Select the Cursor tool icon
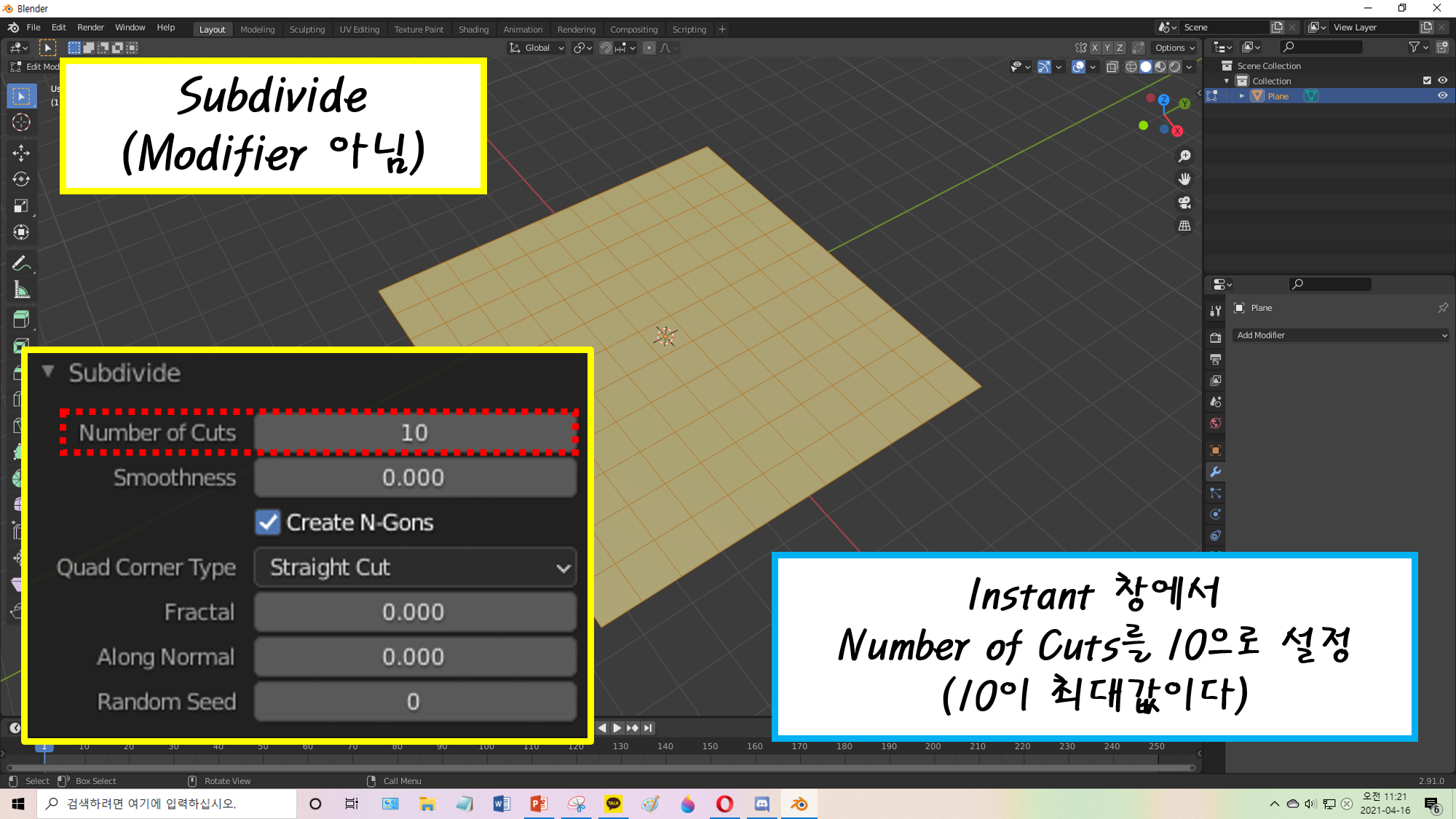1456x819 pixels. (21, 122)
